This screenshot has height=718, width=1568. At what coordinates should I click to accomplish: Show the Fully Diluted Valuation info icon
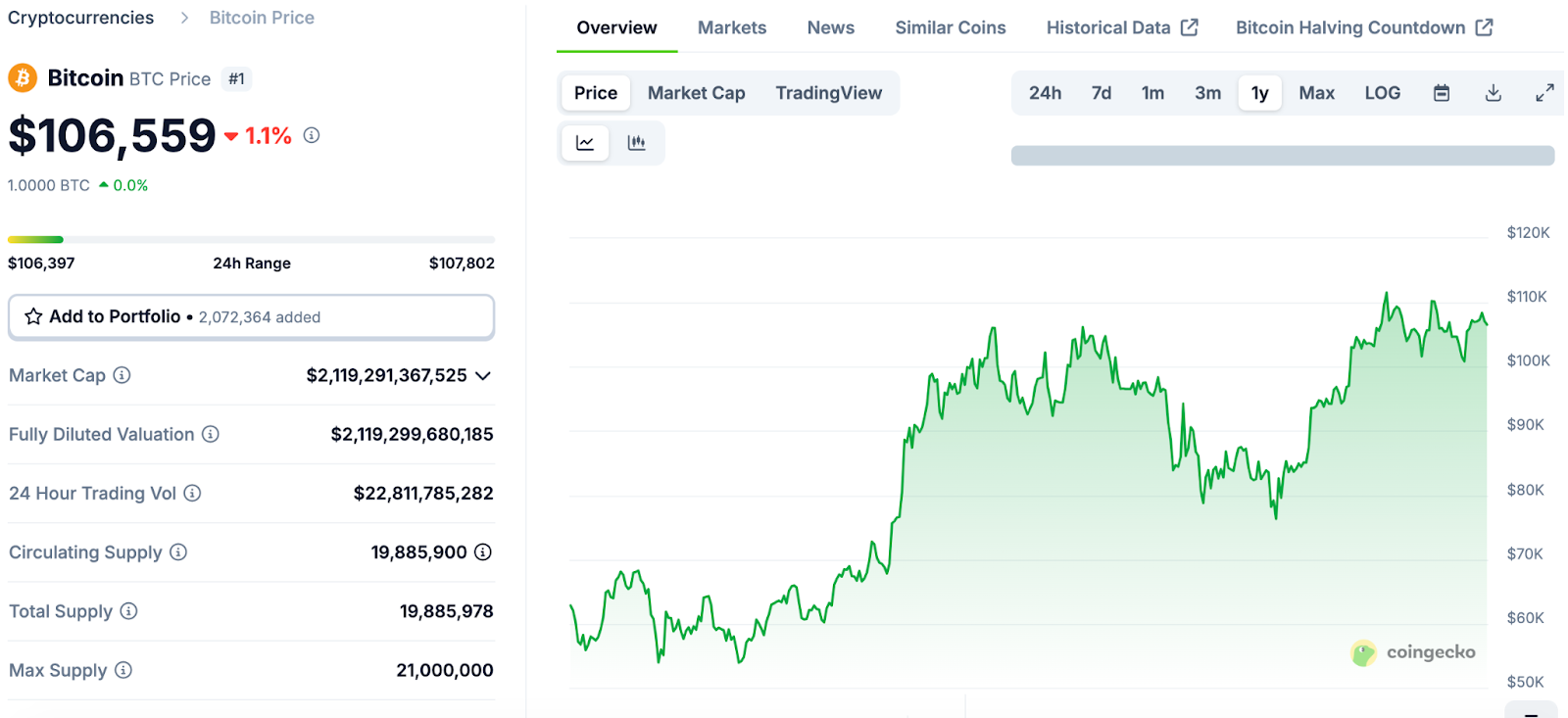(x=211, y=434)
